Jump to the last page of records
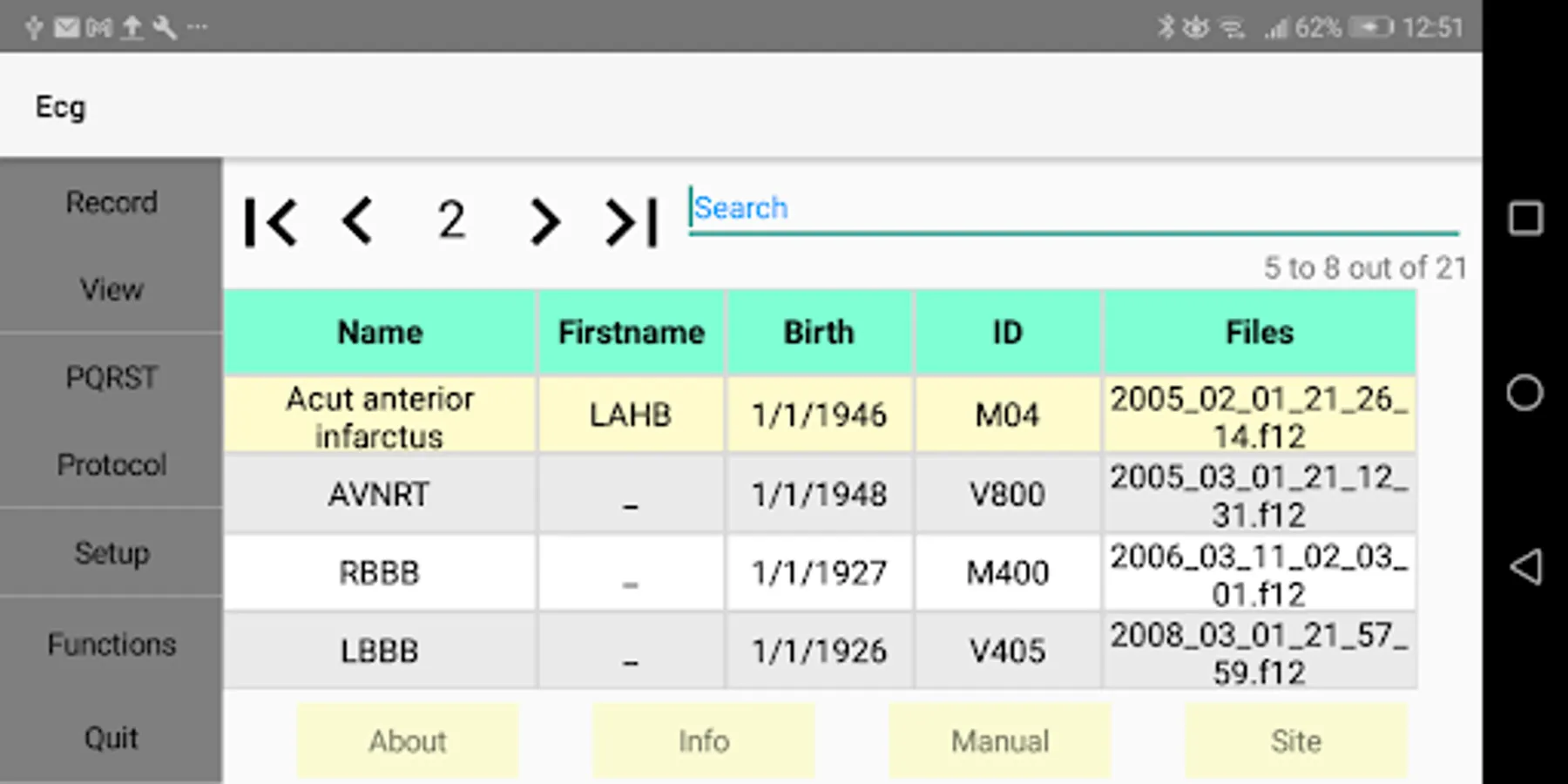 tap(632, 222)
